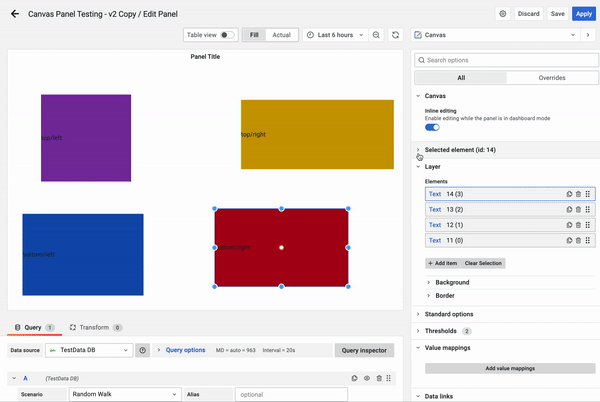Disable the Inline editing switch
The image size is (600, 402).
click(432, 128)
